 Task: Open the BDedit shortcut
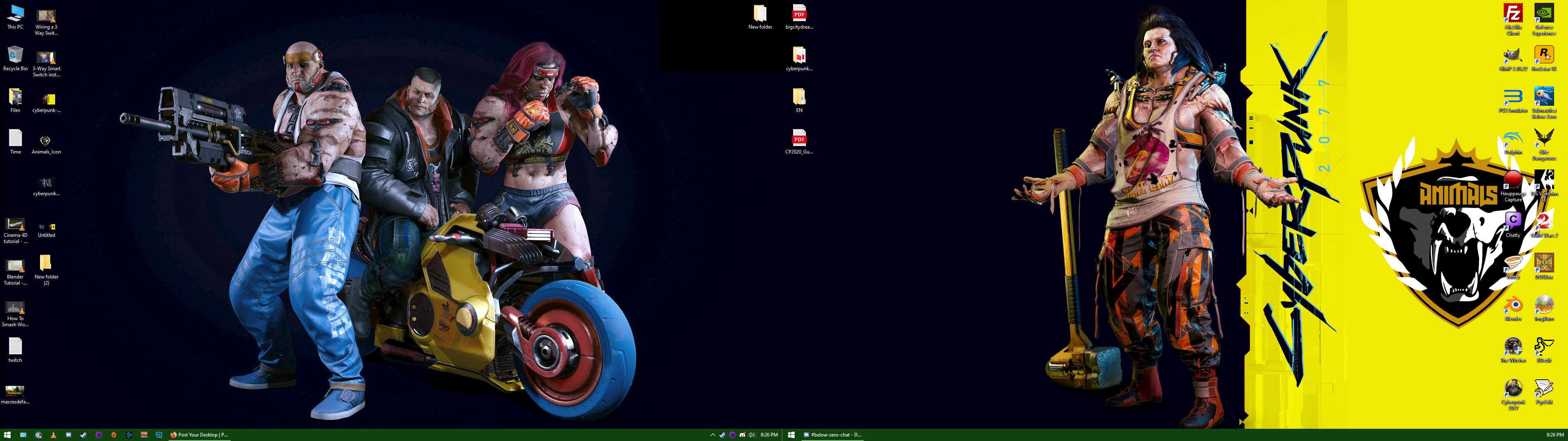tap(1544, 350)
